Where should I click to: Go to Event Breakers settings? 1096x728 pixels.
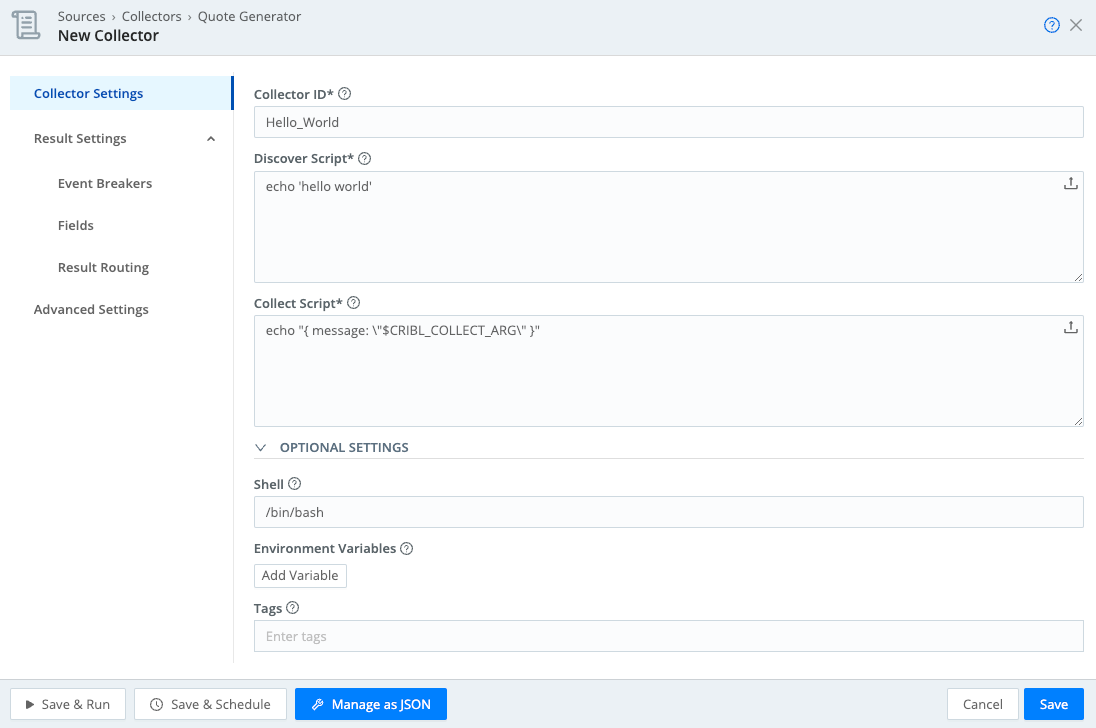point(105,184)
